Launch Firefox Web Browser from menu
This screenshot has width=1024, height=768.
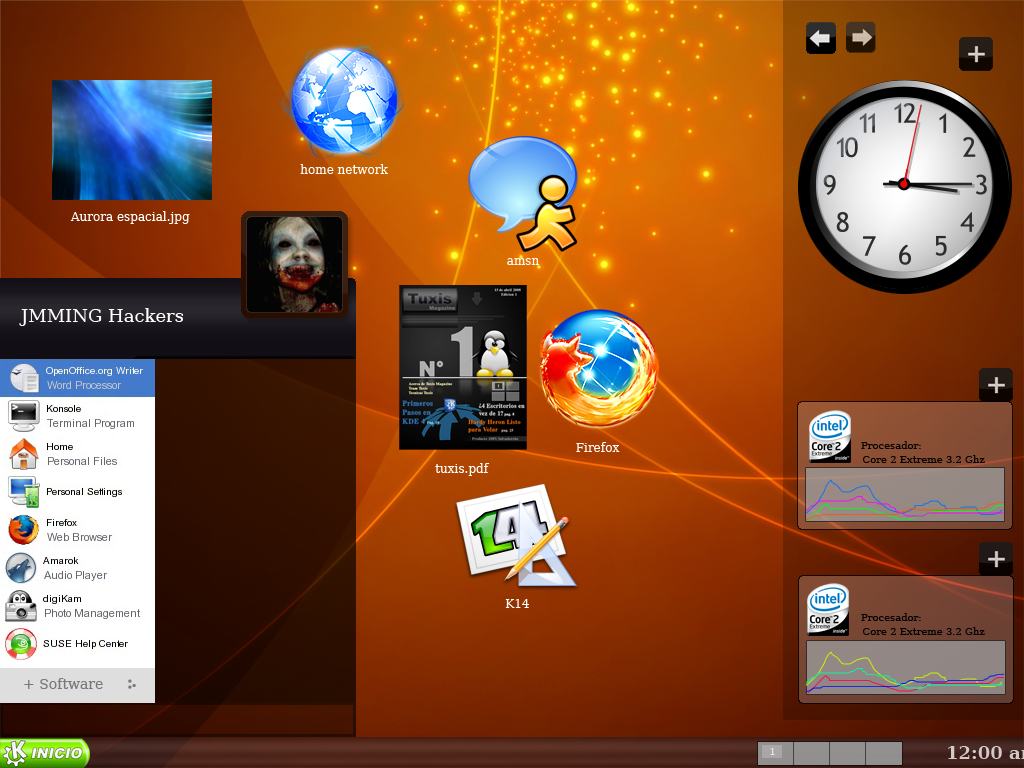click(77, 530)
